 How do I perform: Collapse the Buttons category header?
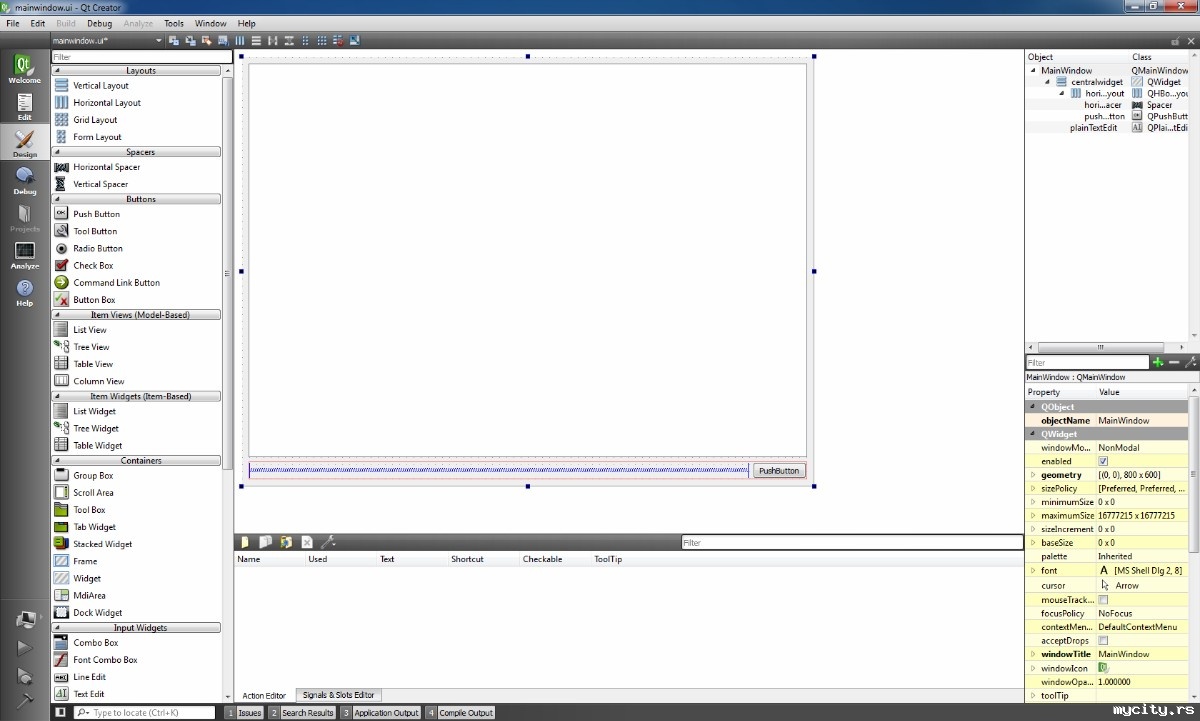(136, 199)
